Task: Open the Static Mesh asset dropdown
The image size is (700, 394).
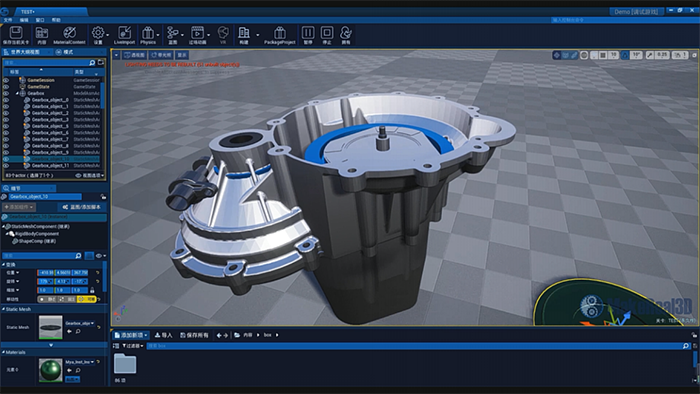Action: click(80, 323)
